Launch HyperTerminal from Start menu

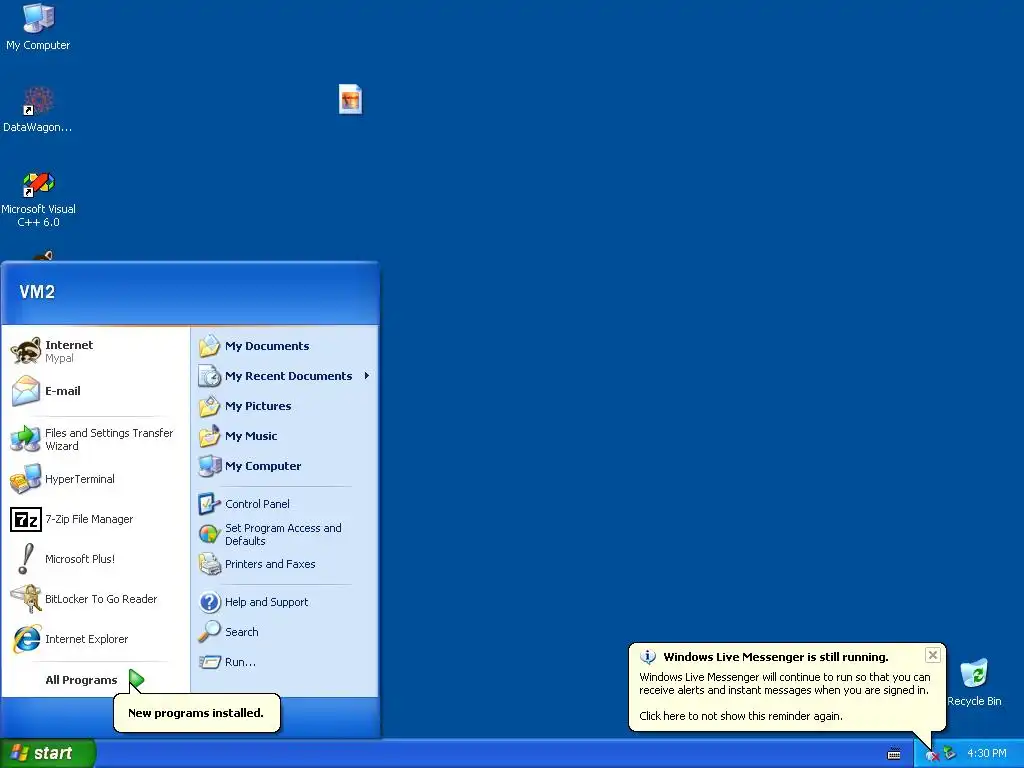(x=95, y=479)
